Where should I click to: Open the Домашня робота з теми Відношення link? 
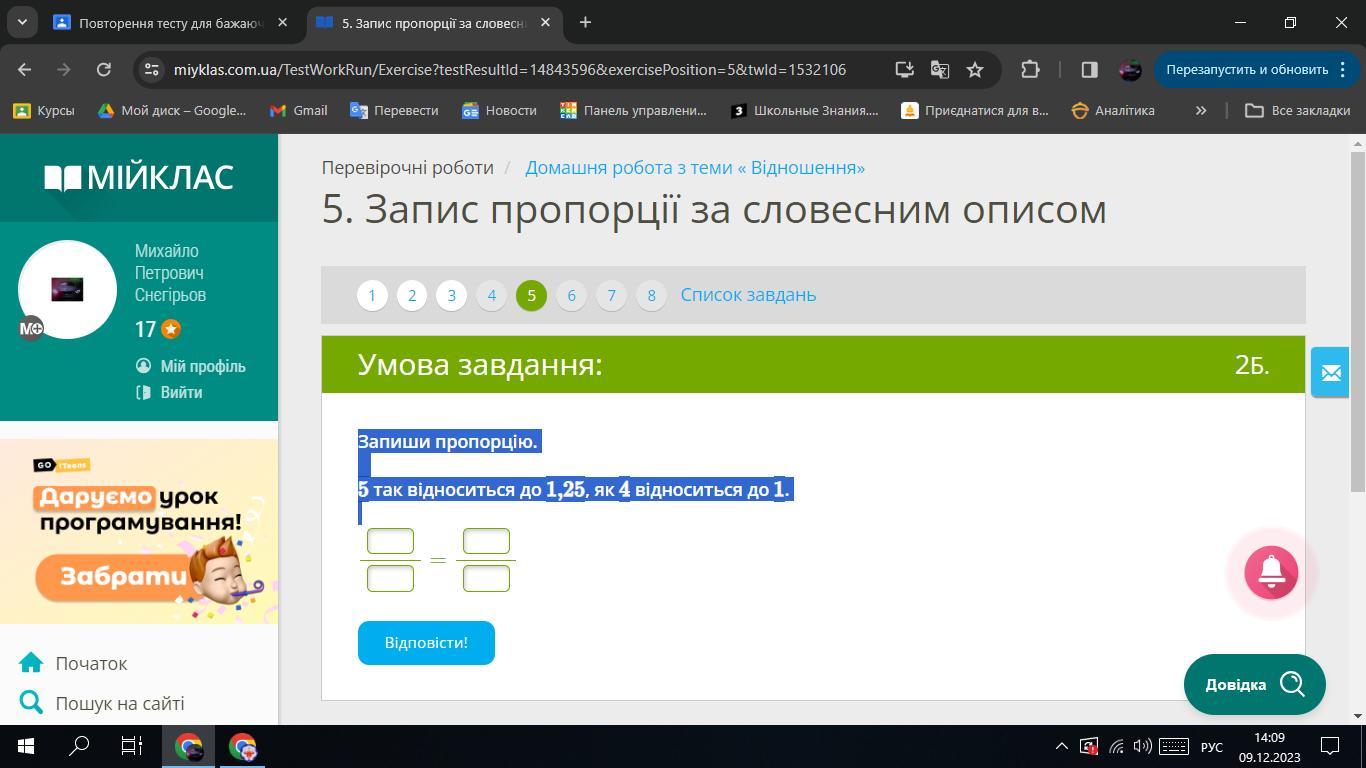[x=695, y=167]
